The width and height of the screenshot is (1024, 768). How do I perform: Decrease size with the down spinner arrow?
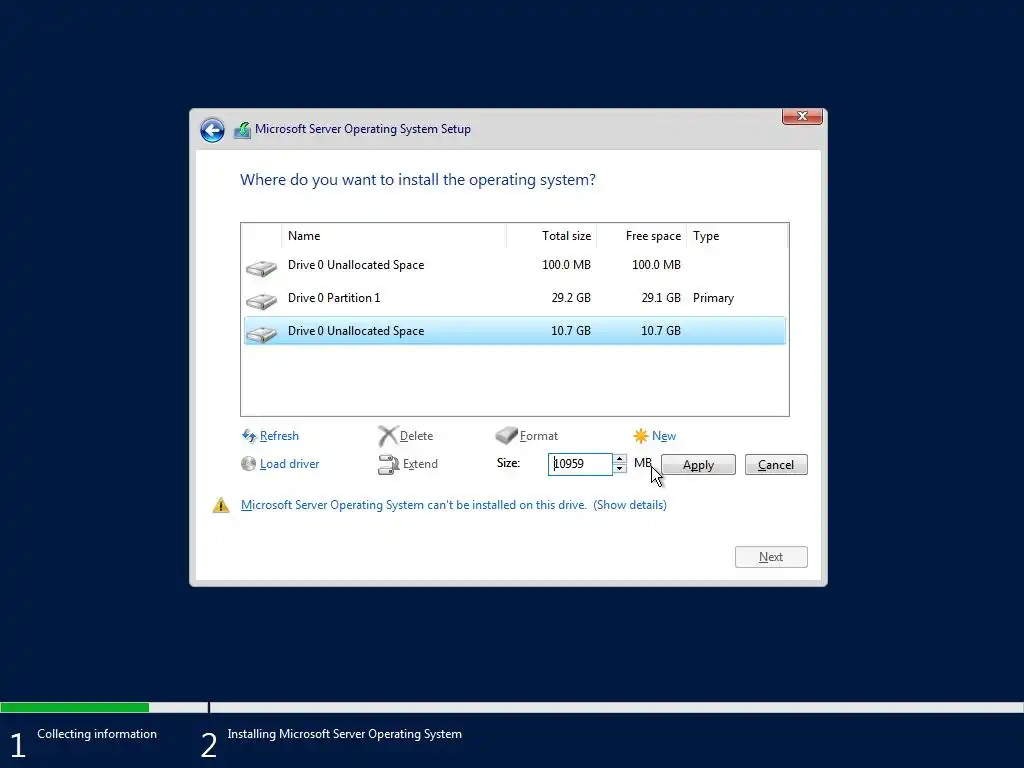pos(620,469)
